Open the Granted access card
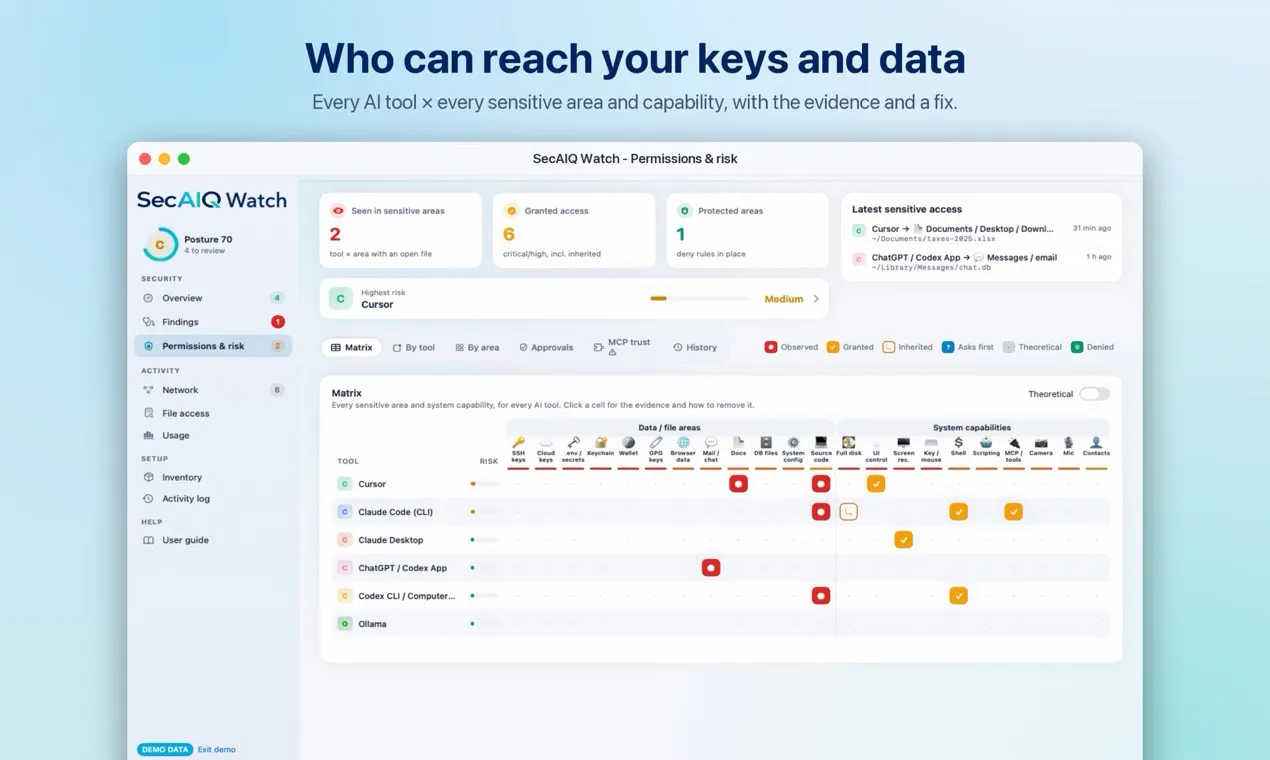1270x760 pixels. 574,231
